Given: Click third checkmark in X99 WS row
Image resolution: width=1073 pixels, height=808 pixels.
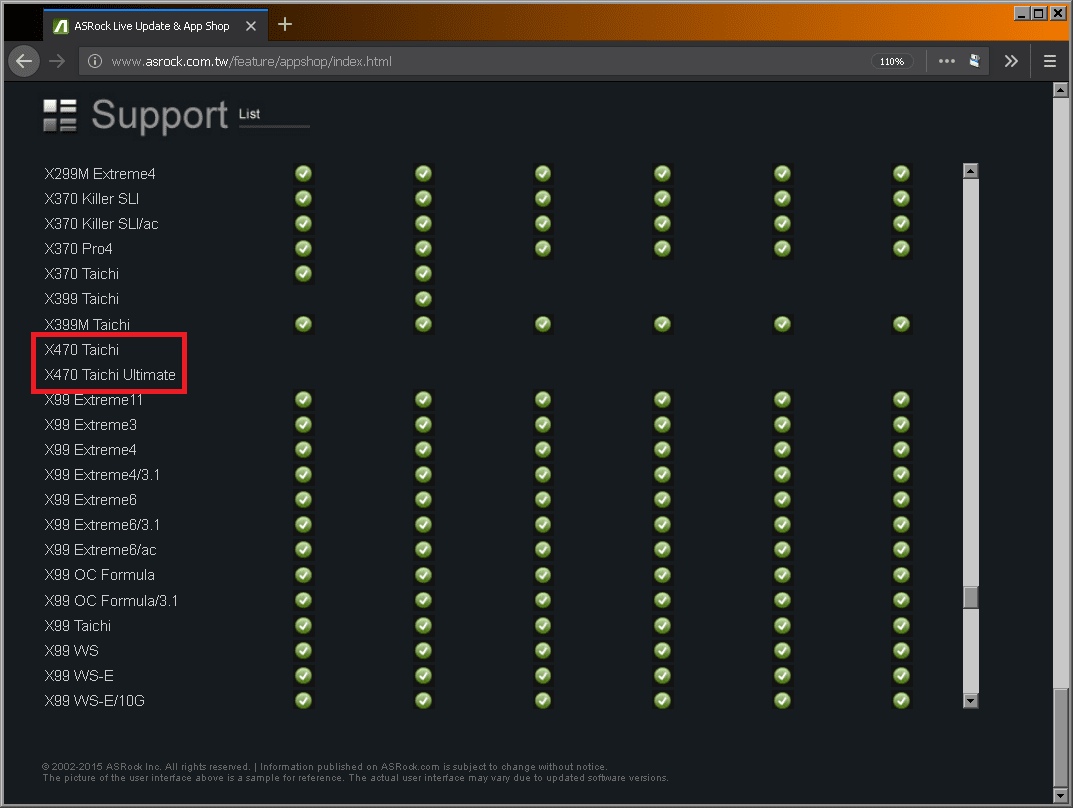Looking at the screenshot, I should pyautogui.click(x=543, y=651).
